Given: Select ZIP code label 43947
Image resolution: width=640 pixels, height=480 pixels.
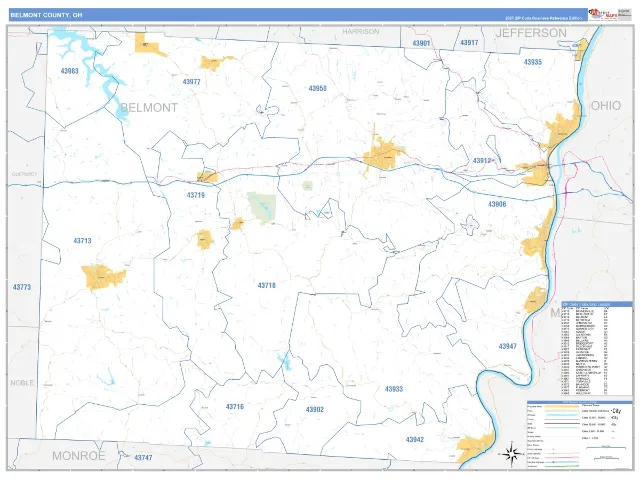Looking at the screenshot, I should 507,346.
